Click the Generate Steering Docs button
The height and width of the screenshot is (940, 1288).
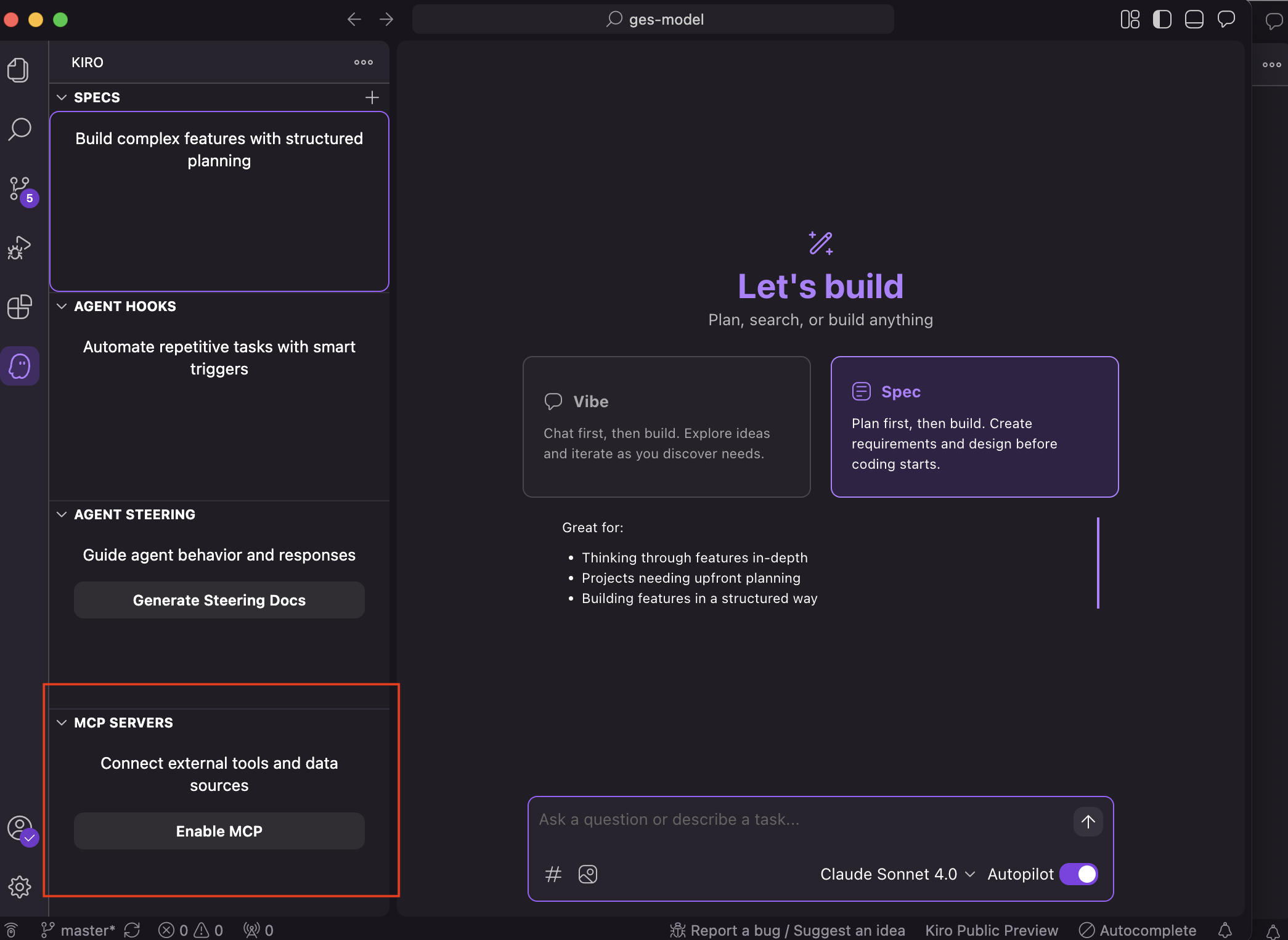219,600
